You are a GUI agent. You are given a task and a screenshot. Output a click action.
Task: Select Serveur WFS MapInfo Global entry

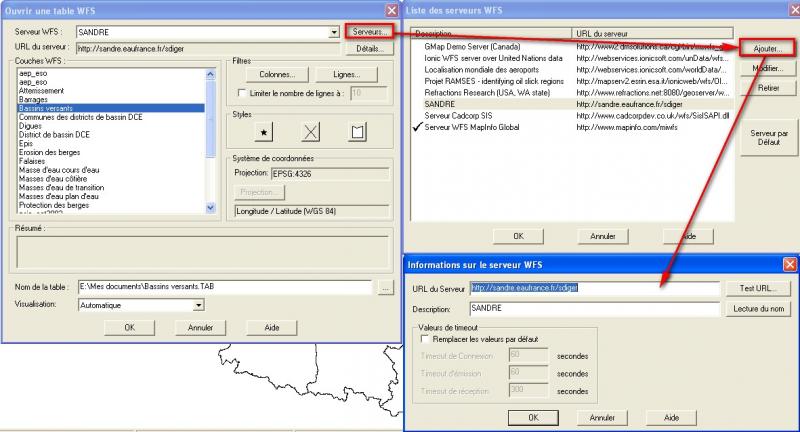472,127
